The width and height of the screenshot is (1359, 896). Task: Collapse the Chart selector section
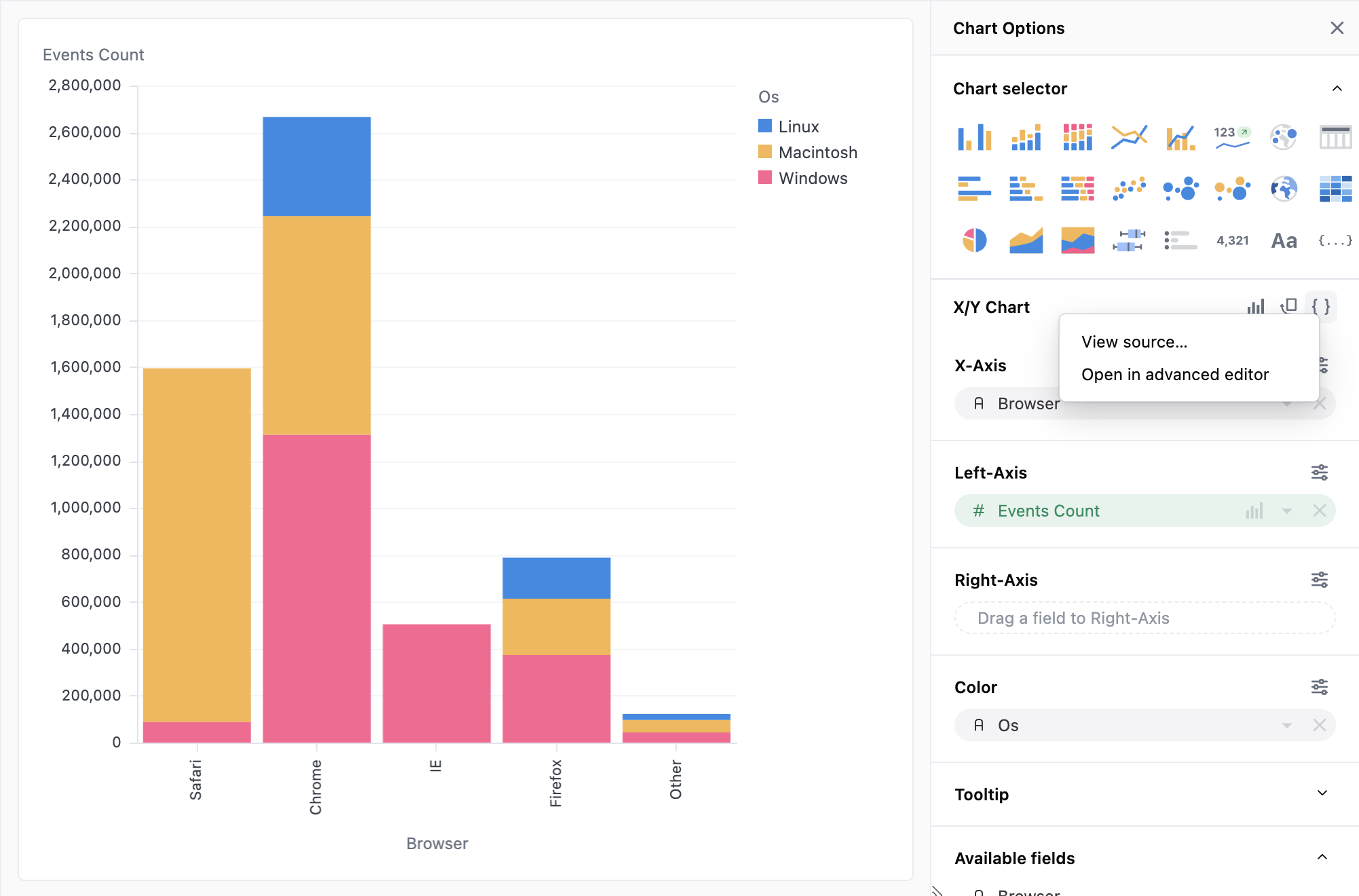(x=1337, y=88)
